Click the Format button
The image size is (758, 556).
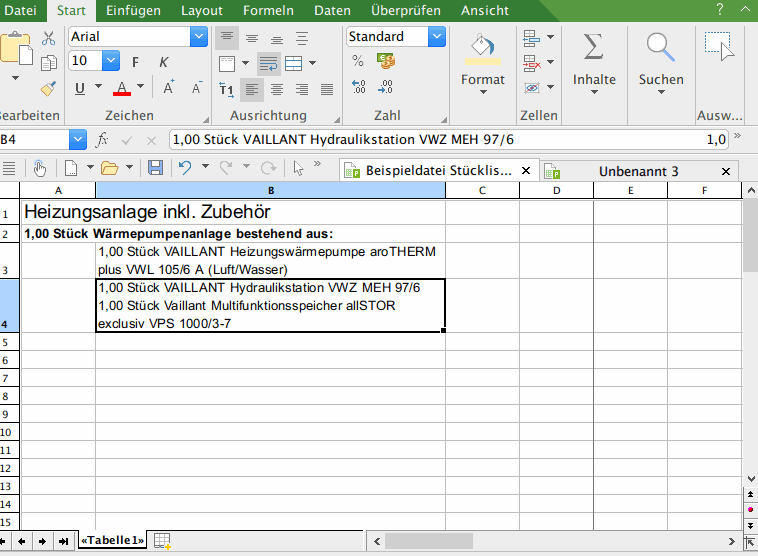pyautogui.click(x=482, y=63)
